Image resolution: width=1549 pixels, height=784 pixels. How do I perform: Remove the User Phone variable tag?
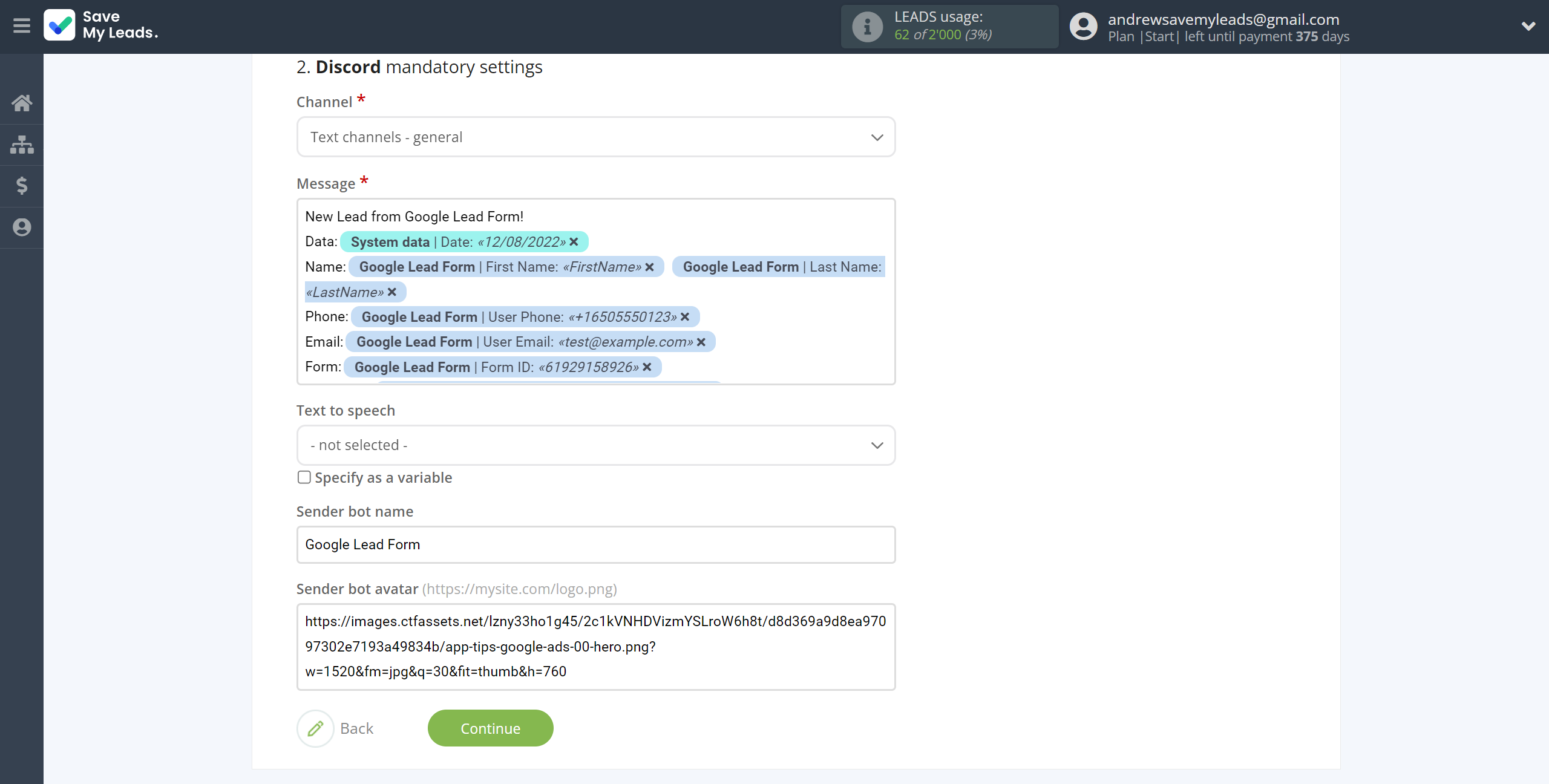(x=685, y=317)
